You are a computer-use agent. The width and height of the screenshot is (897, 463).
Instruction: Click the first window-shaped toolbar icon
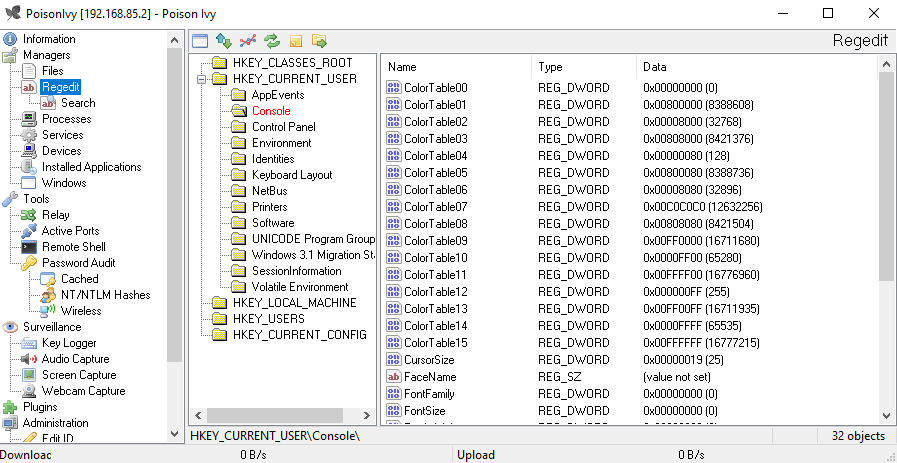[x=199, y=41]
